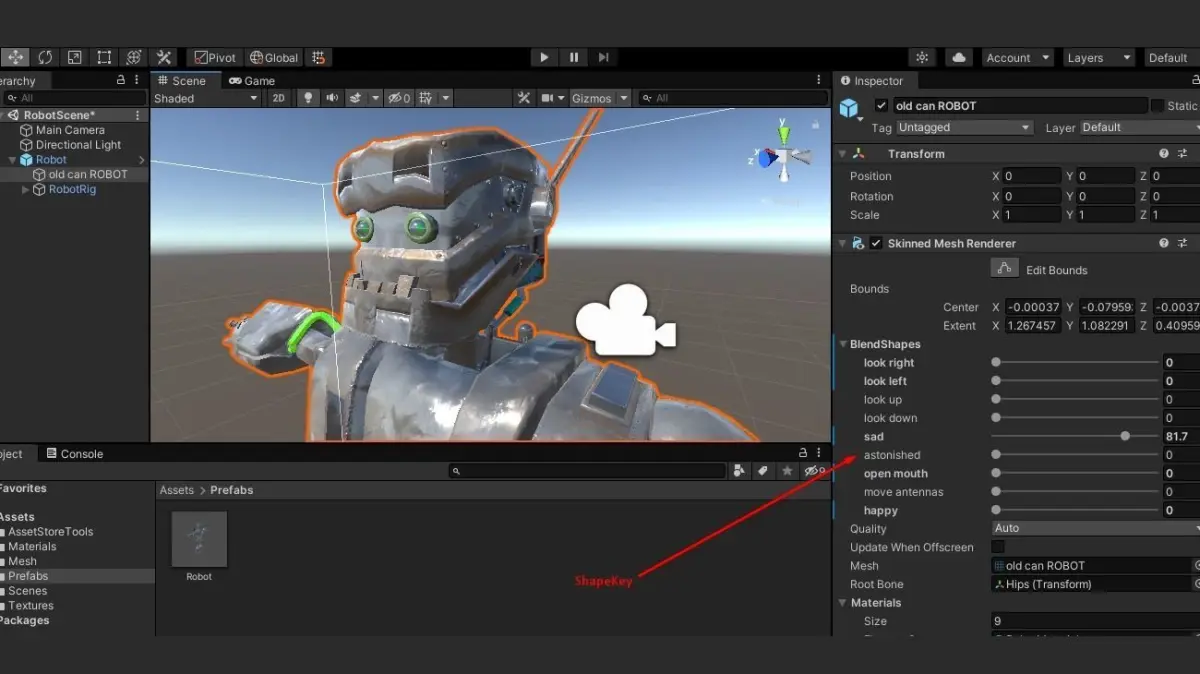Open the Tag Untagged dropdown
The image size is (1200, 674).
click(964, 127)
